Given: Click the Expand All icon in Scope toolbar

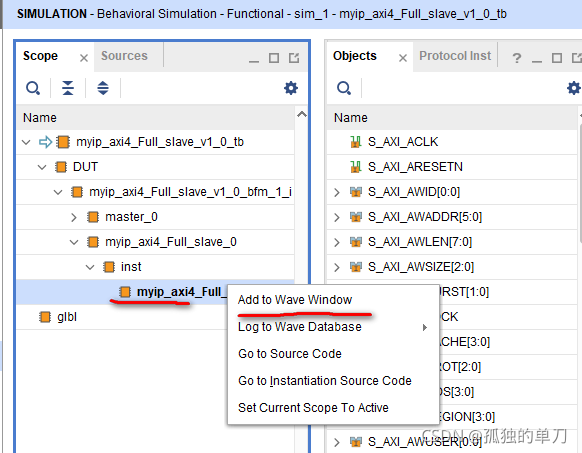Looking at the screenshot, I should (x=103, y=88).
